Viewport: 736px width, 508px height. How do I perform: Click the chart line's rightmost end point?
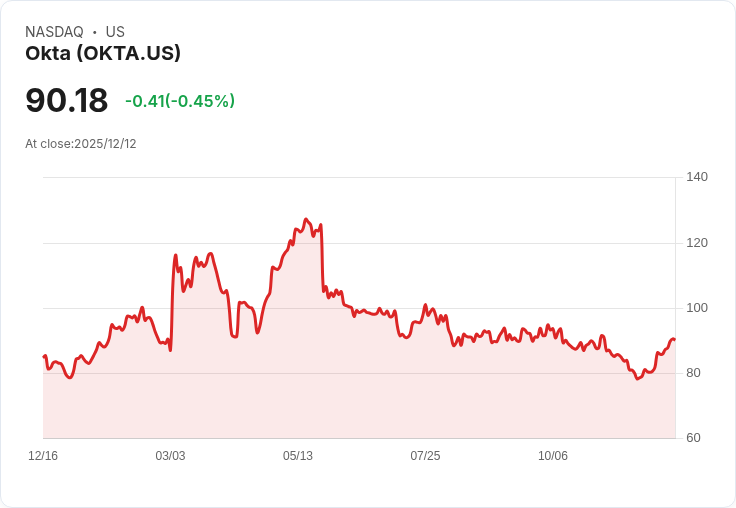tap(675, 339)
